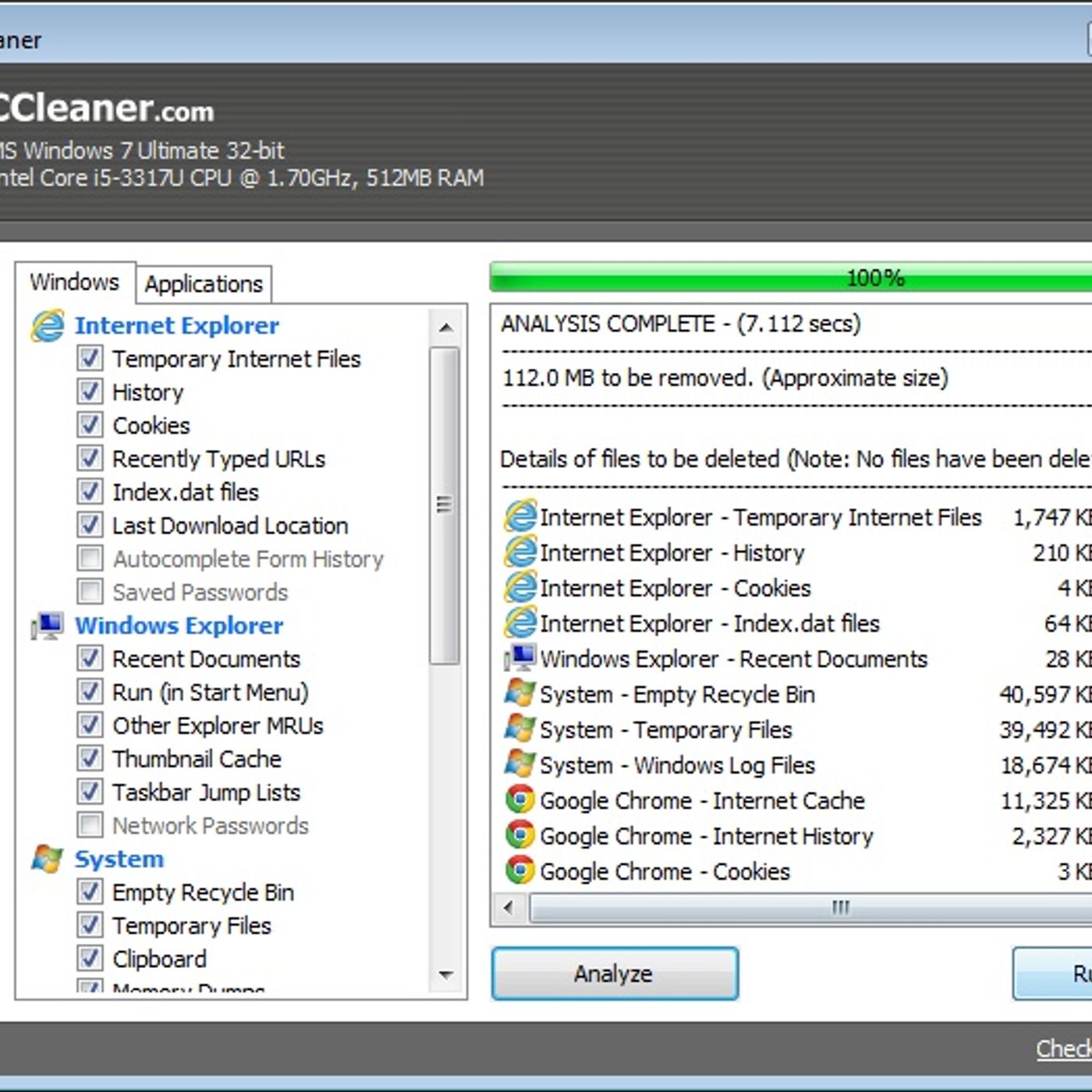Click the green 100% progress bar
Viewport: 1092px width, 1092px height.
click(x=791, y=278)
